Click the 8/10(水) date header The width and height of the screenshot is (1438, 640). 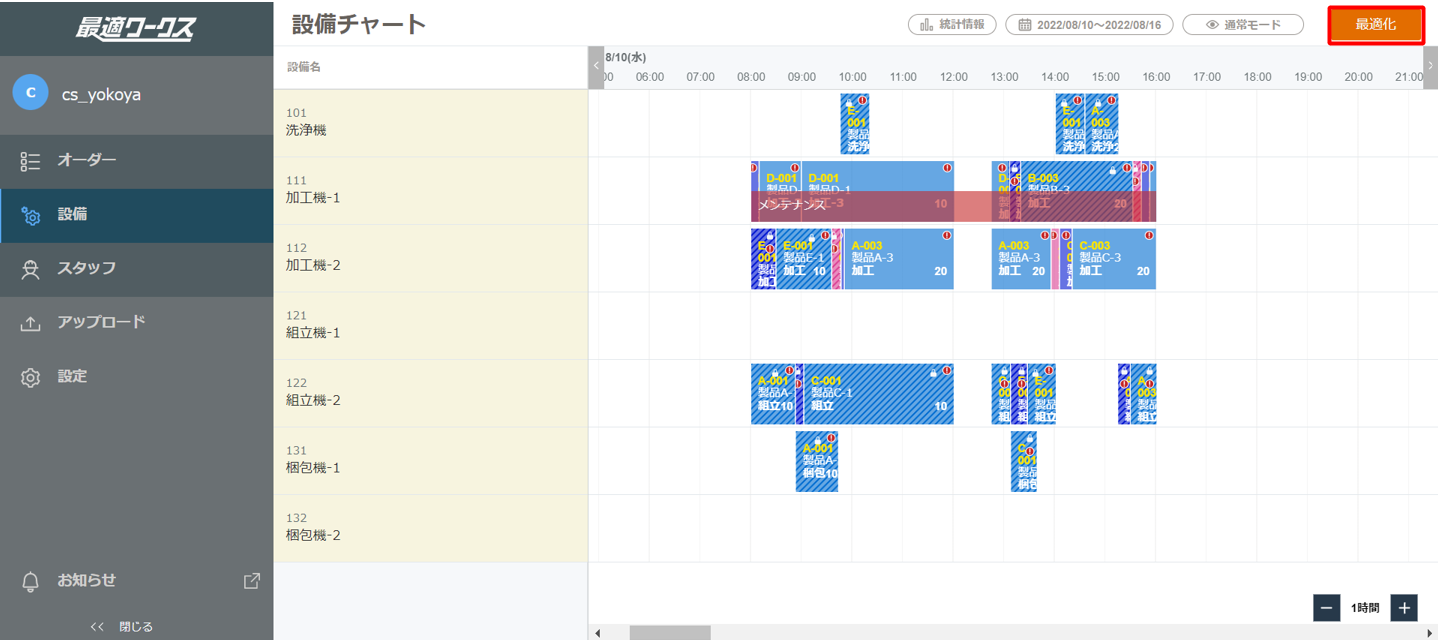click(625, 58)
